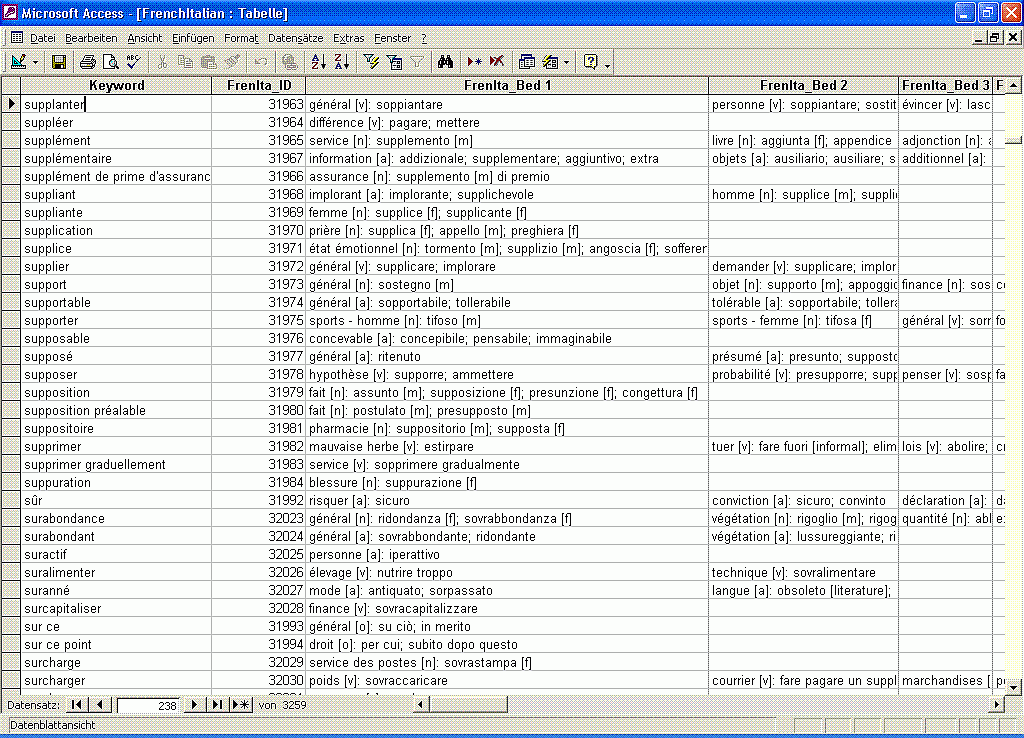
Task: Toggle the plain funnel Apply Filter icon
Action: click(417, 62)
